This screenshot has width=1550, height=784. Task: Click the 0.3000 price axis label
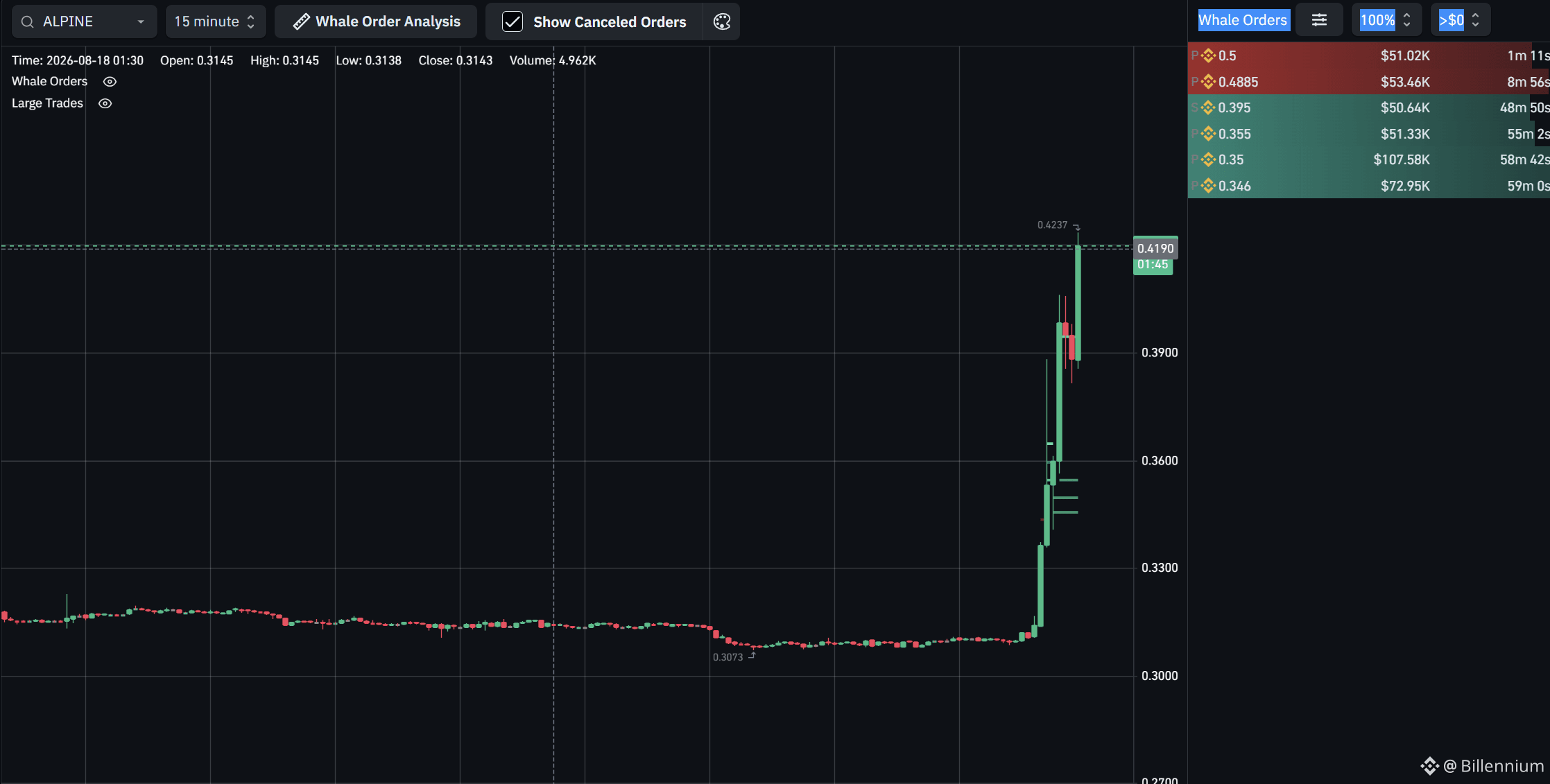coord(1160,676)
